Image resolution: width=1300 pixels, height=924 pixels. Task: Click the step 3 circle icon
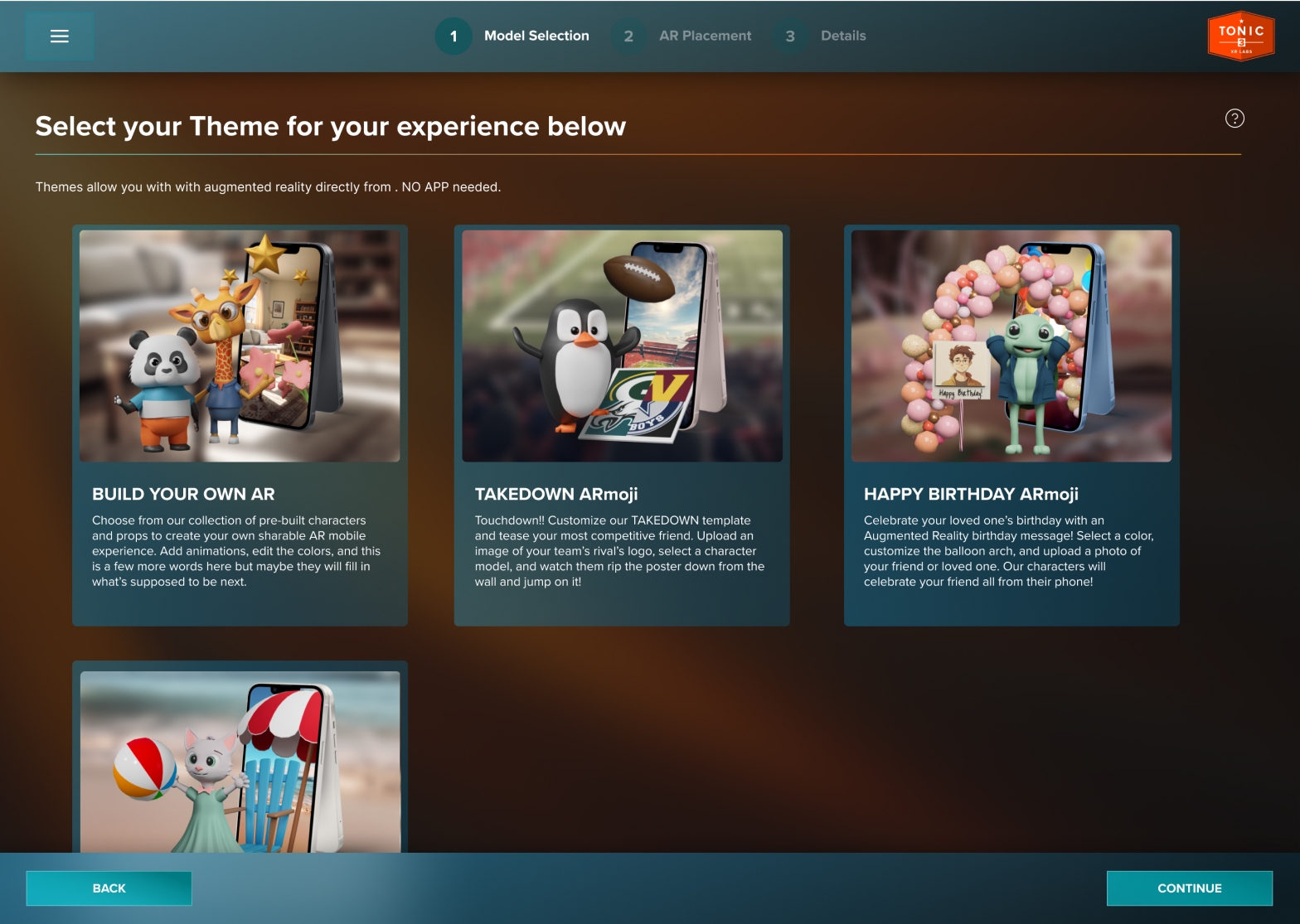(790, 36)
